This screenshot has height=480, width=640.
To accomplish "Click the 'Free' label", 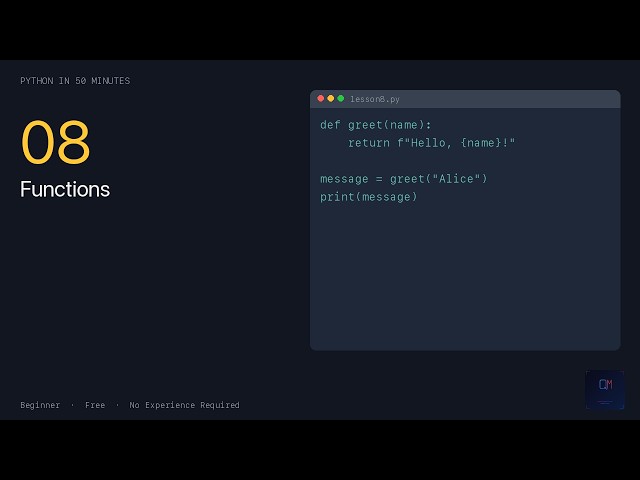I will pyautogui.click(x=95, y=405).
